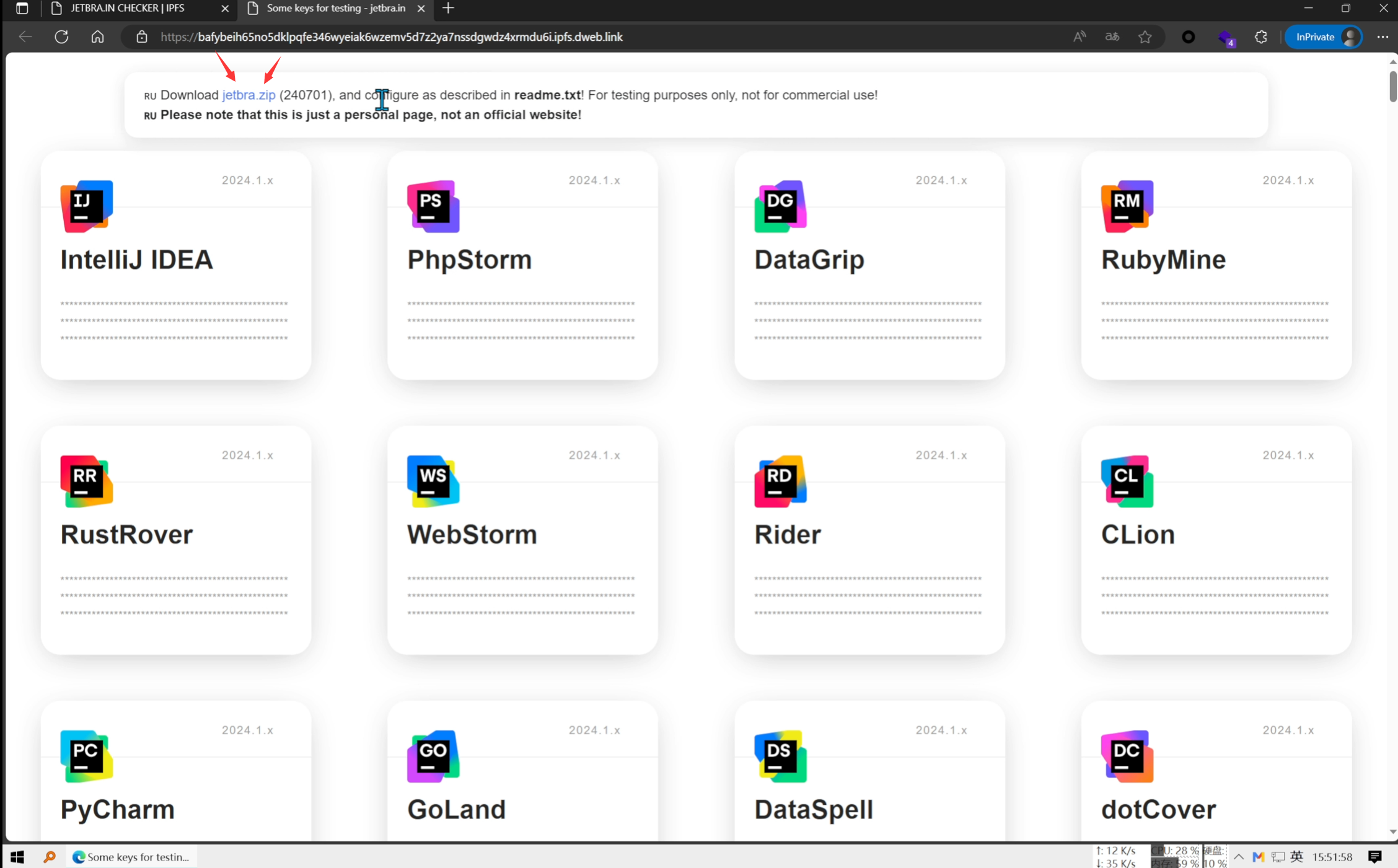This screenshot has width=1398, height=868.
Task: Open the Windows Start menu
Action: point(17,857)
